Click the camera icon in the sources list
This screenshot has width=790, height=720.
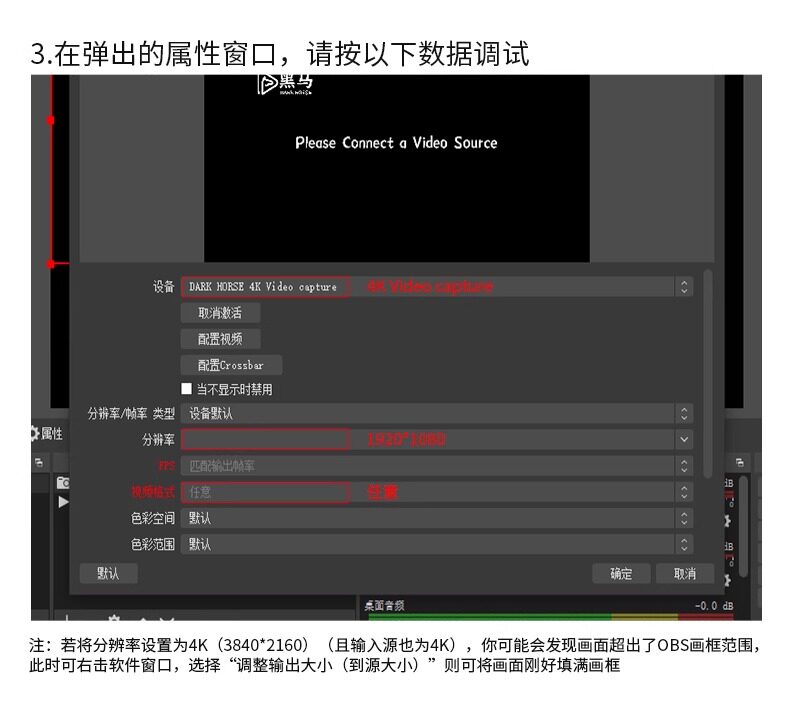(63, 483)
